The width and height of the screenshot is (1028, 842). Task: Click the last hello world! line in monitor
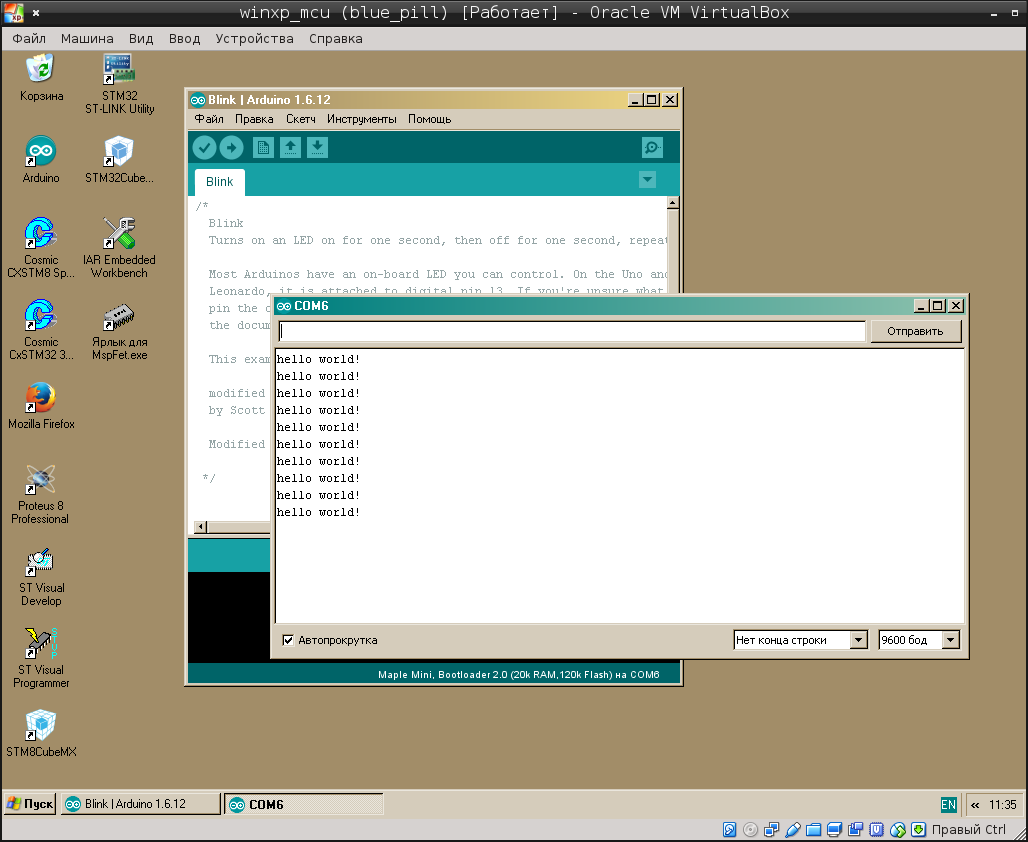tap(318, 512)
